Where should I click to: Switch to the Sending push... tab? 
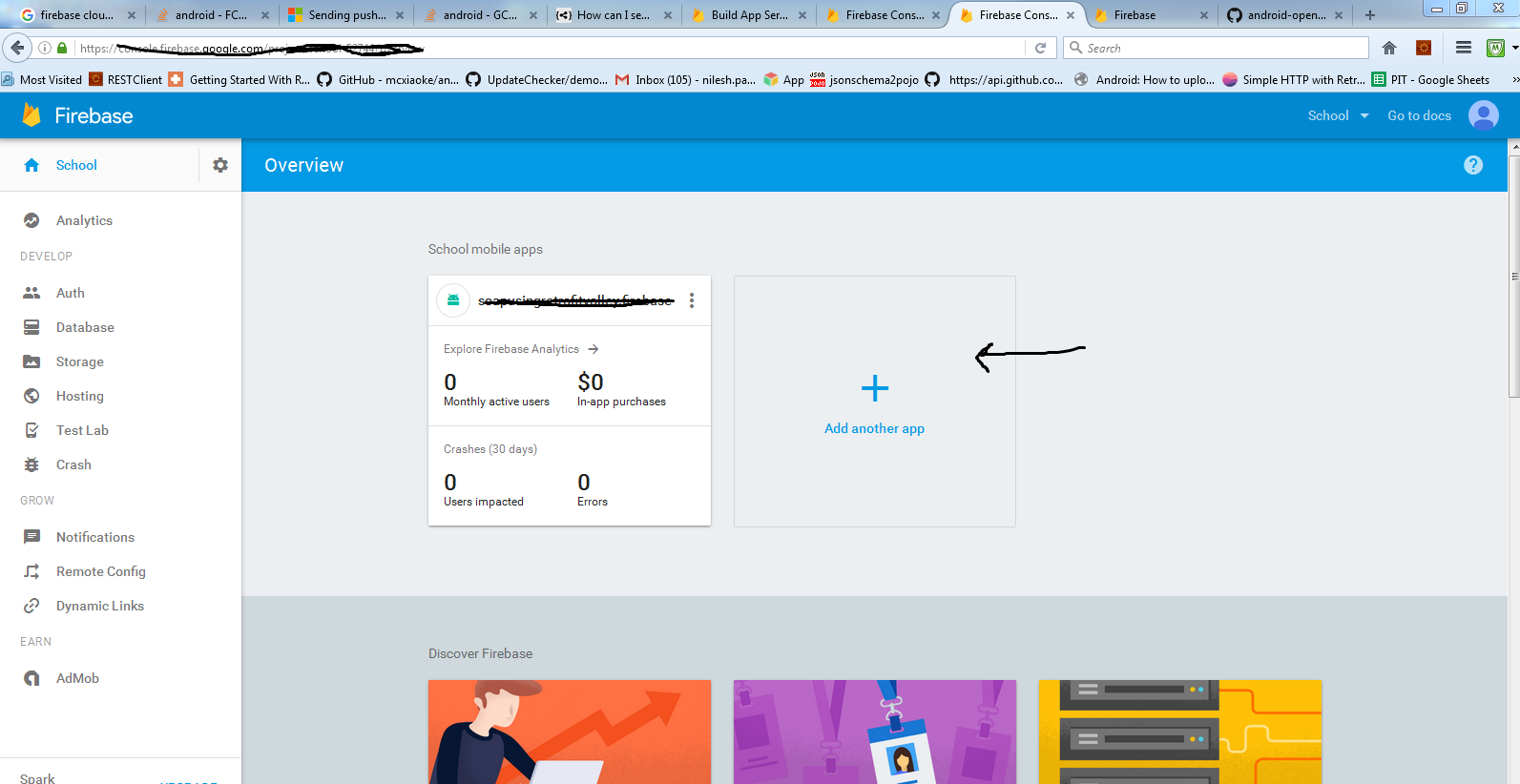(347, 15)
